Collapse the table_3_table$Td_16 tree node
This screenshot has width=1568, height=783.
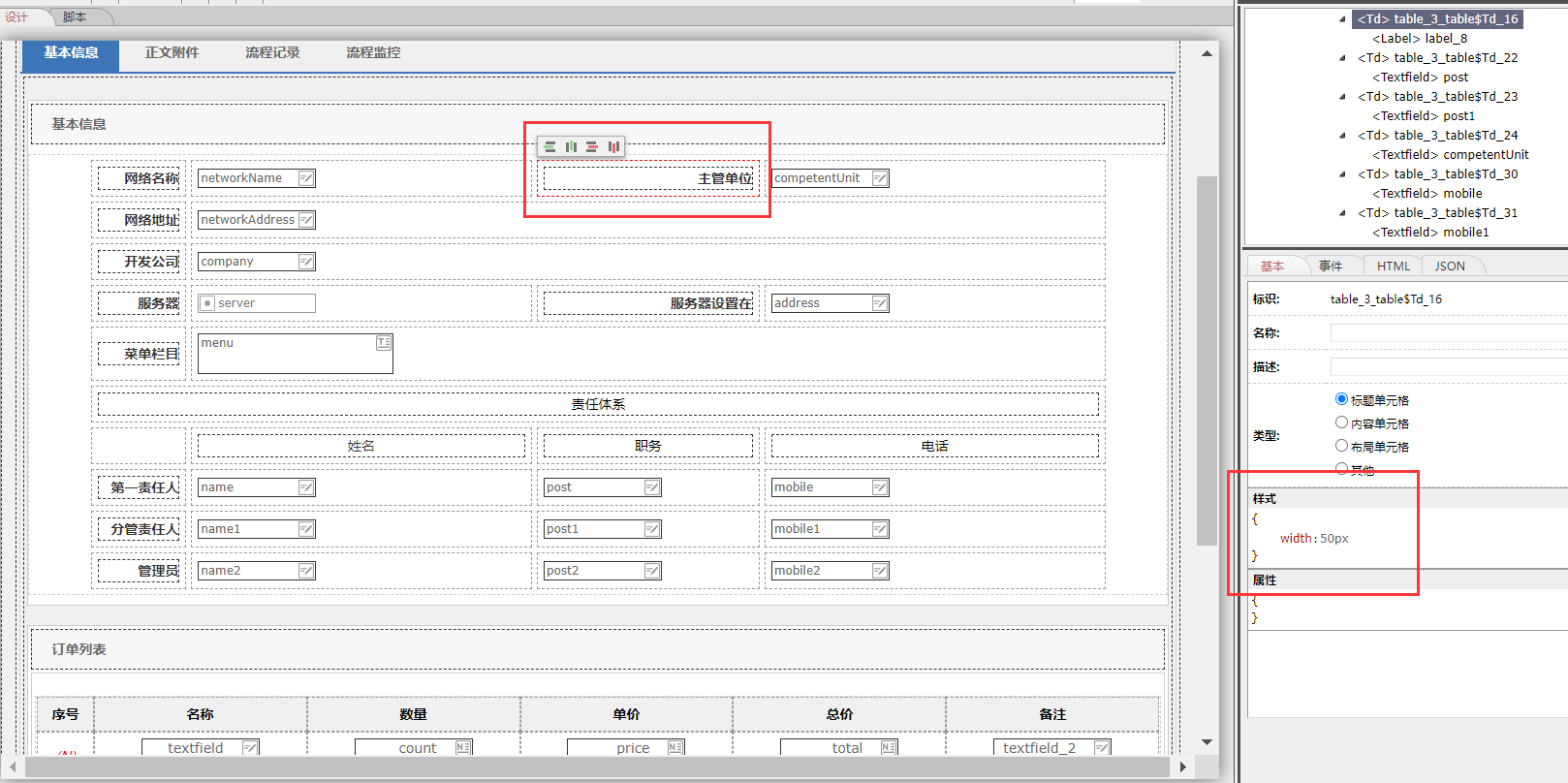tap(1342, 19)
